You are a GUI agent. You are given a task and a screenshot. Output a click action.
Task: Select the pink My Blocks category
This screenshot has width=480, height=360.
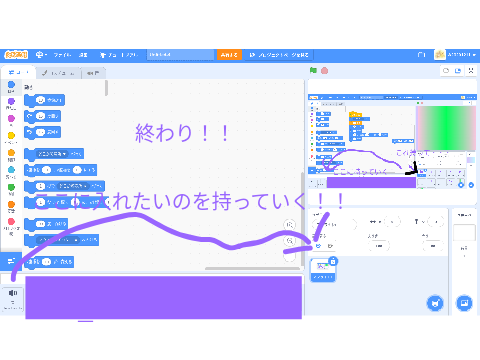(11, 227)
